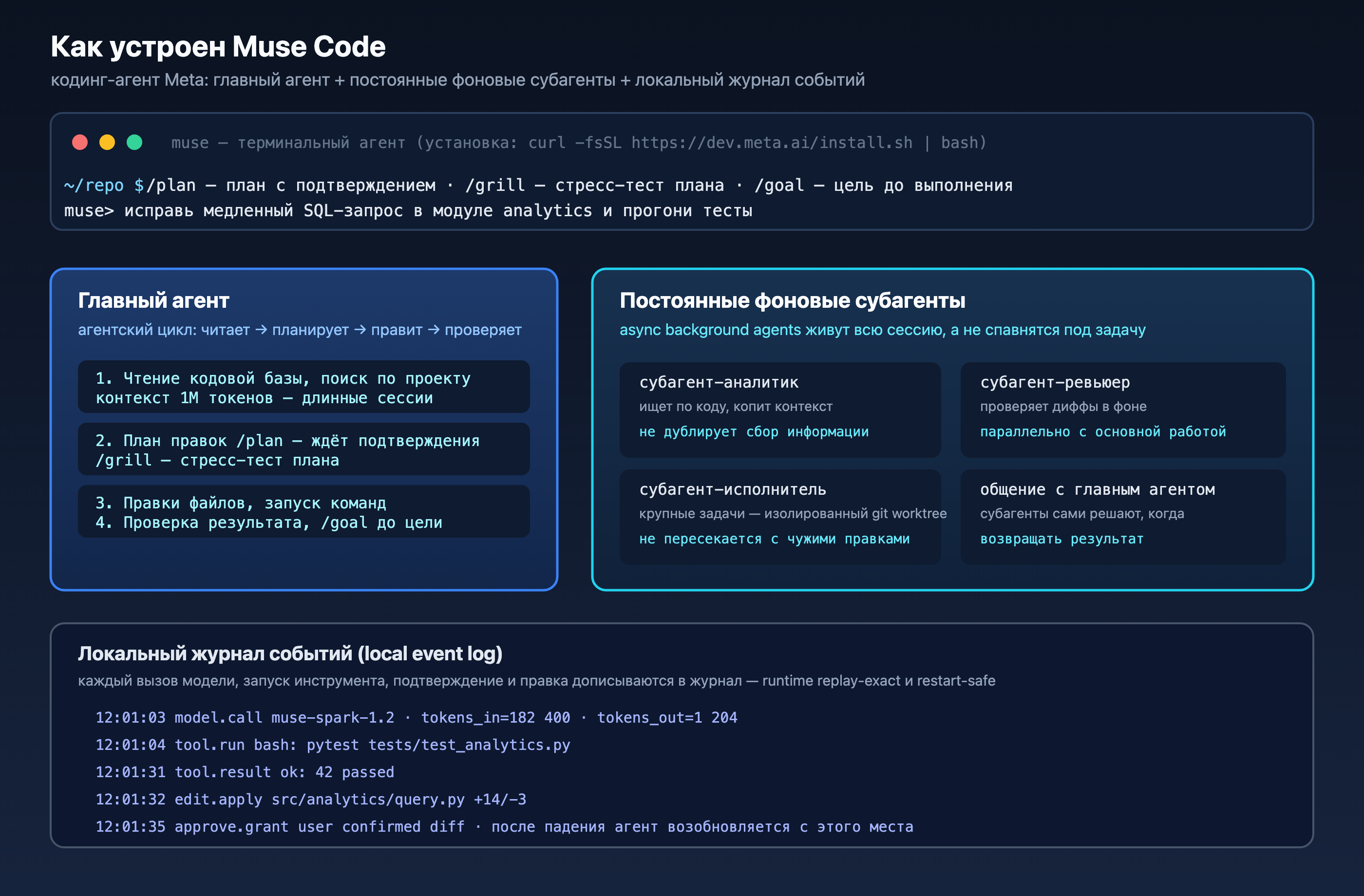This screenshot has height=896, width=1364.
Task: Select log row '12:01:32 edit.apply src/analytics/query.py'
Action: [x=311, y=799]
